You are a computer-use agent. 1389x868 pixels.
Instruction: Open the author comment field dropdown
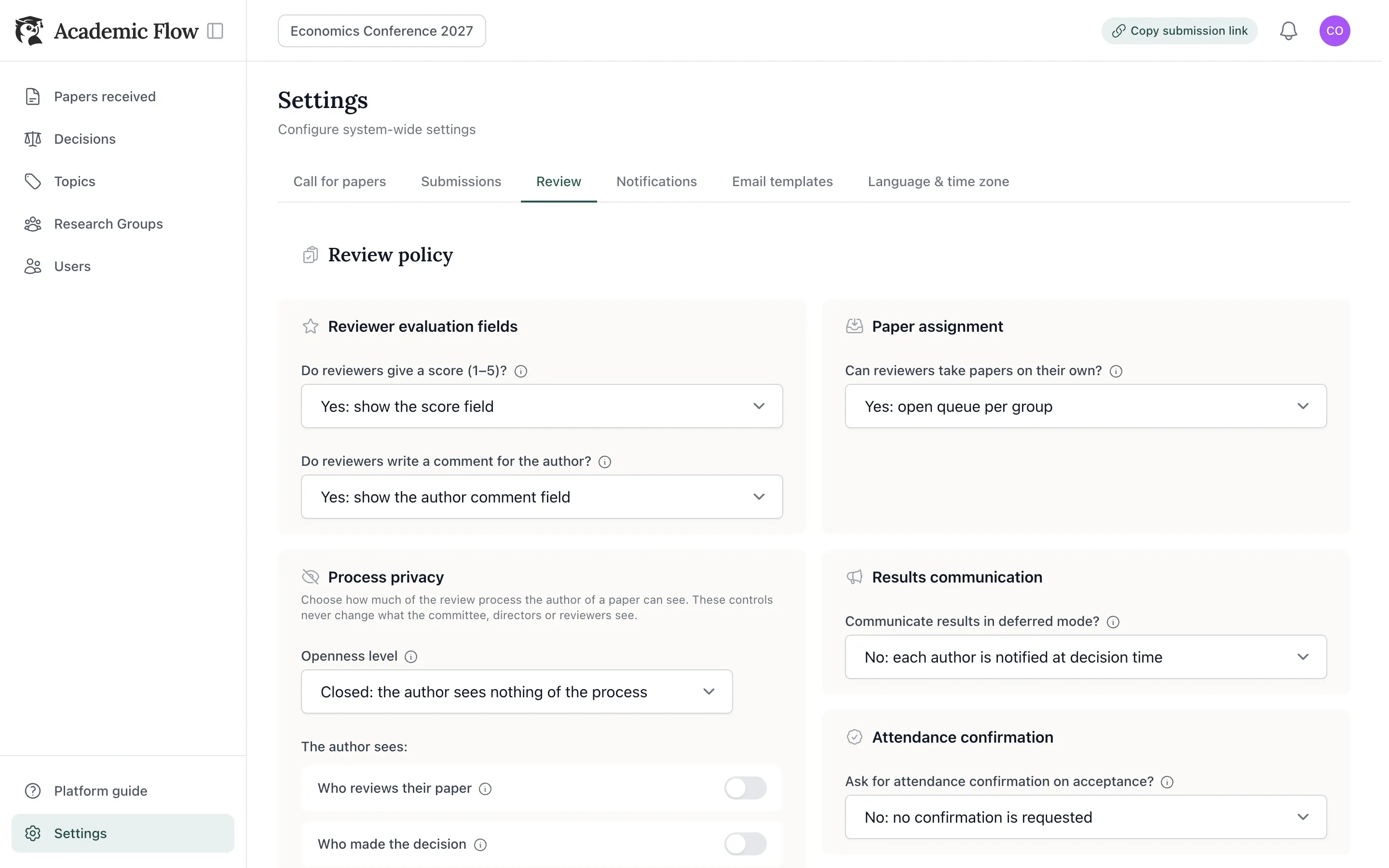(x=541, y=497)
